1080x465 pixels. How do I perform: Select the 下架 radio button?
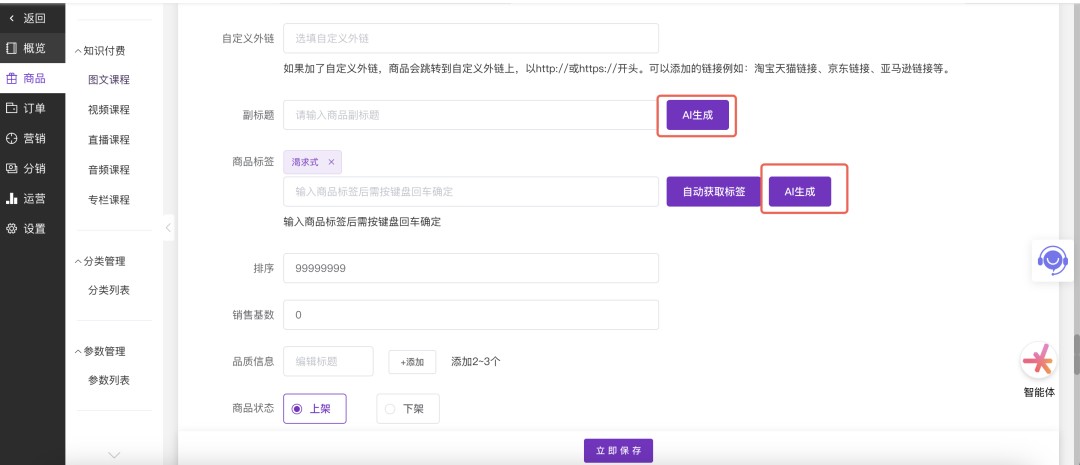pos(390,408)
